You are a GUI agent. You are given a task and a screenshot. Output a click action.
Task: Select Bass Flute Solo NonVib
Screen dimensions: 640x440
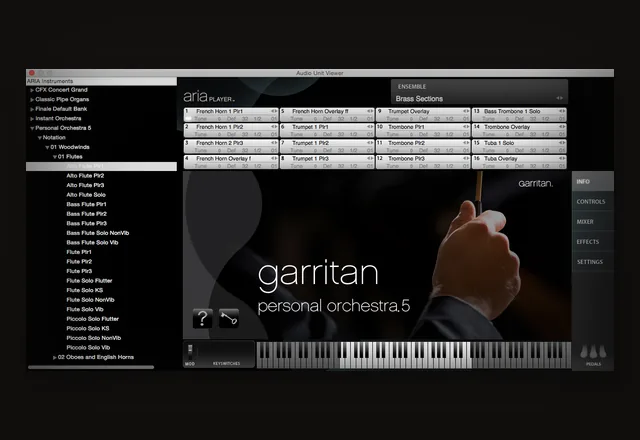click(98, 233)
